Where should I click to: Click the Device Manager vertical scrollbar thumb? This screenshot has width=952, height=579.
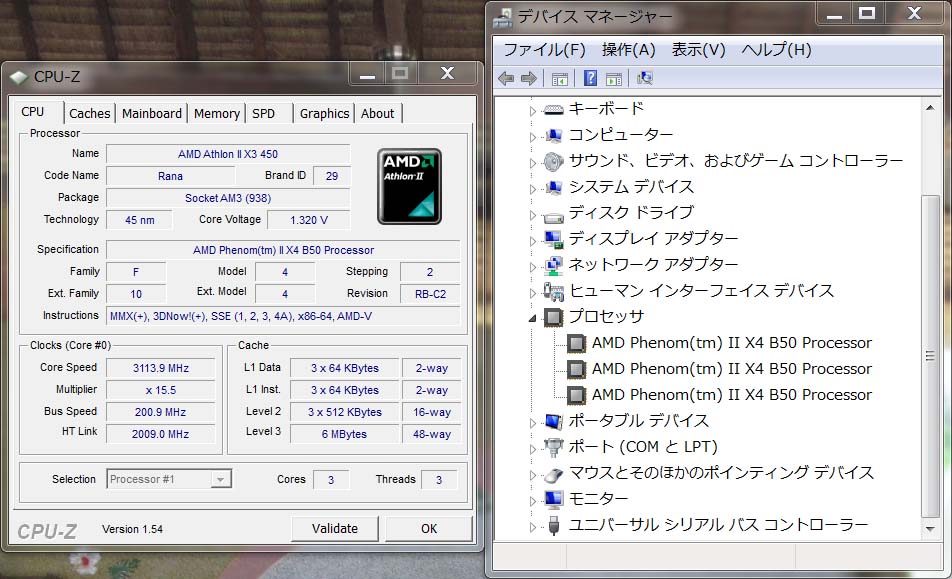[930, 356]
